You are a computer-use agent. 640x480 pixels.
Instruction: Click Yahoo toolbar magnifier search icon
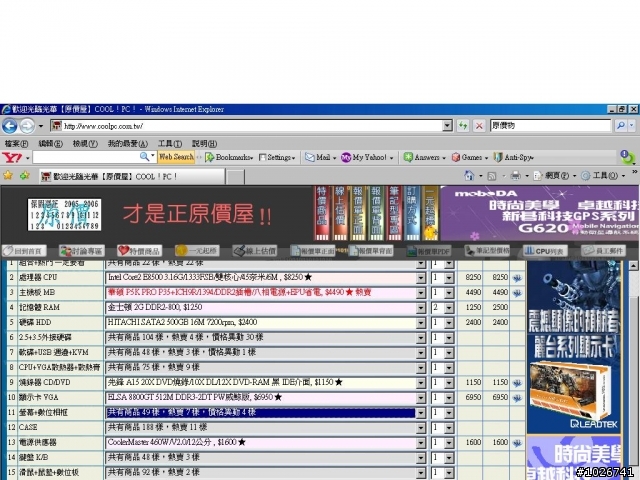pos(144,157)
